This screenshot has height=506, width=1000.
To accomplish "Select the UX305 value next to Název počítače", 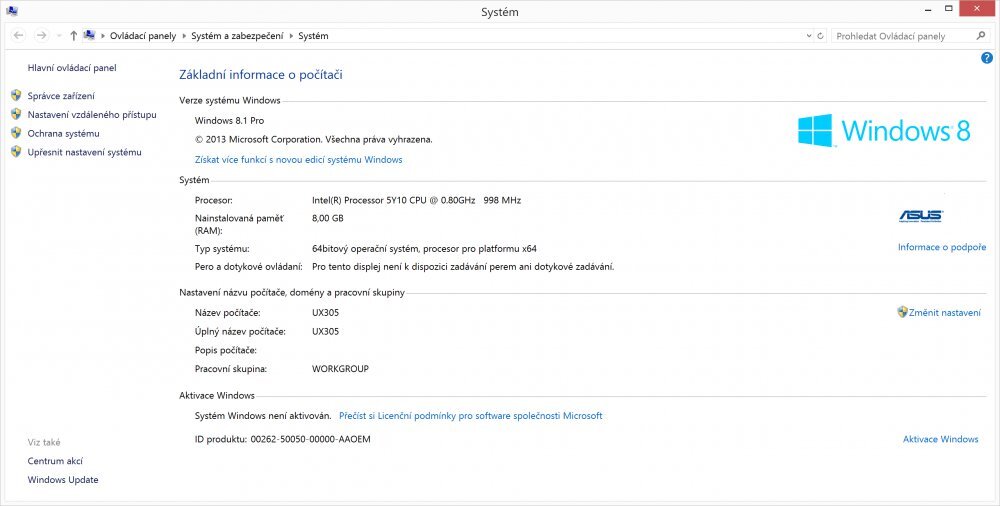I will 325,313.
